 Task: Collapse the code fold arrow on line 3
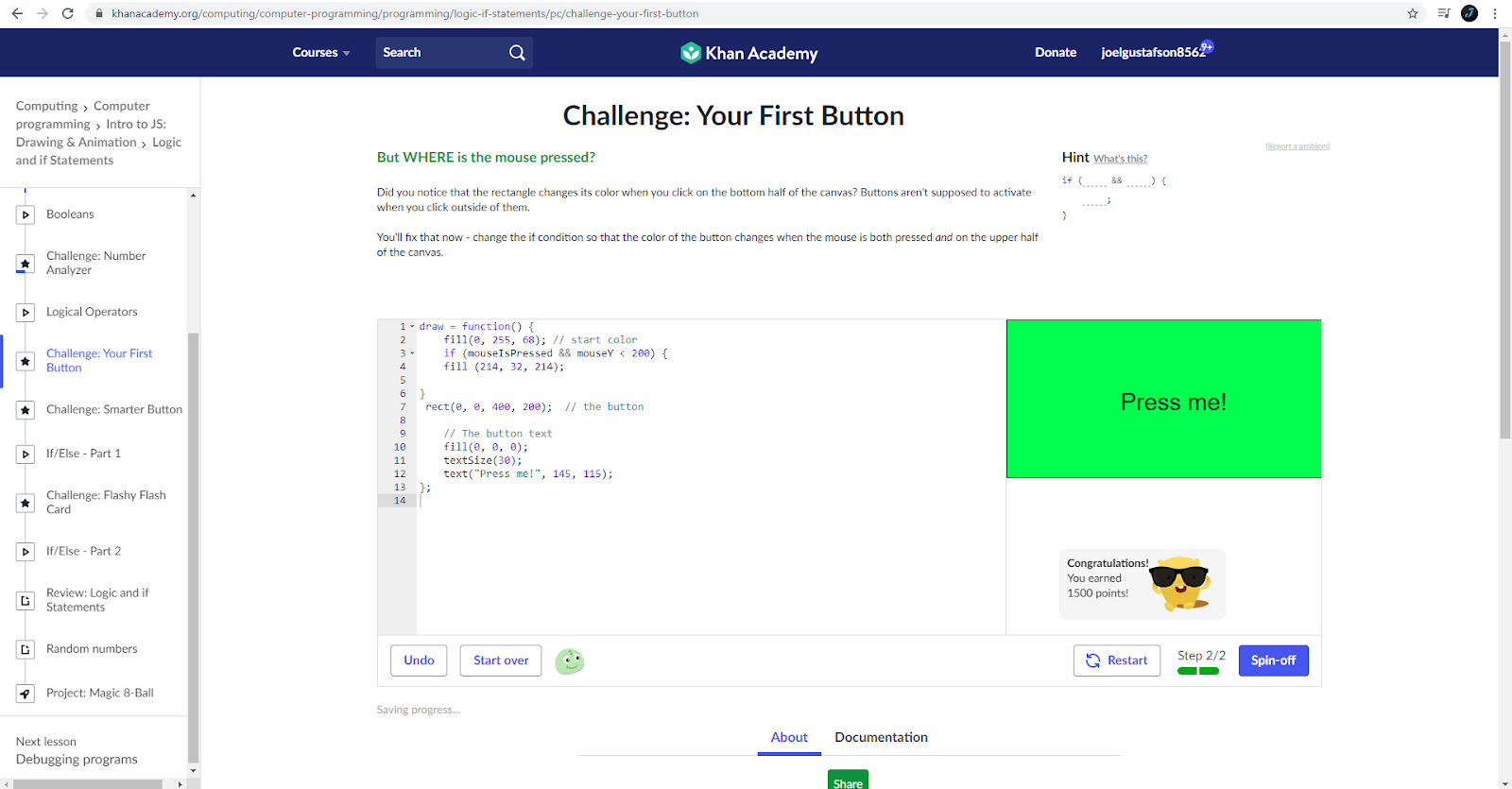click(x=412, y=353)
